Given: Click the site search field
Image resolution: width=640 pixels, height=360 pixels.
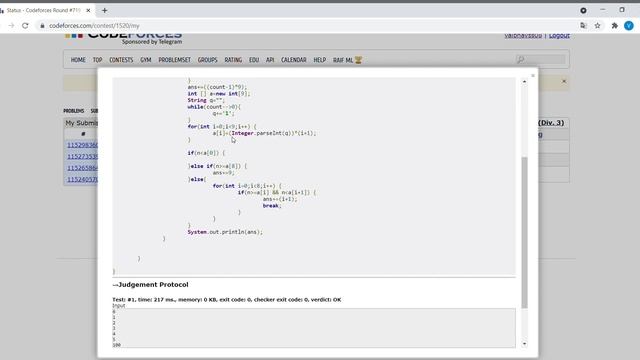Looking at the screenshot, I should coord(541,60).
